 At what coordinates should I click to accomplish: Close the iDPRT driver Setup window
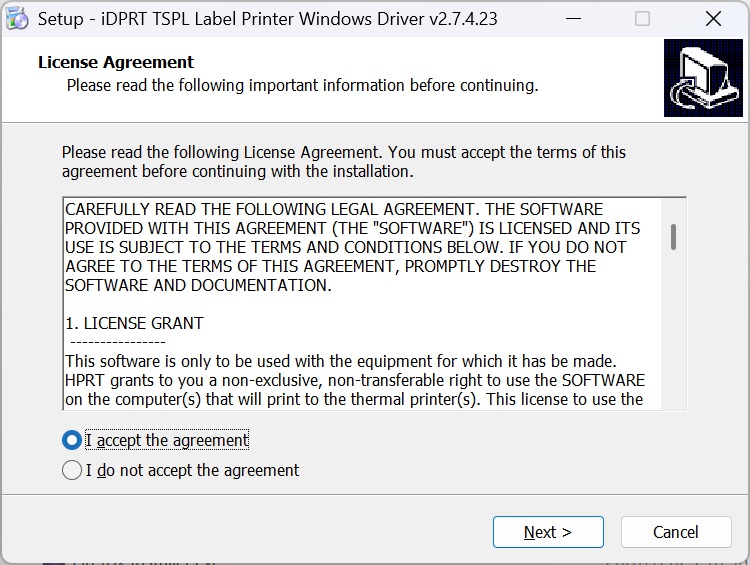[x=713, y=19]
